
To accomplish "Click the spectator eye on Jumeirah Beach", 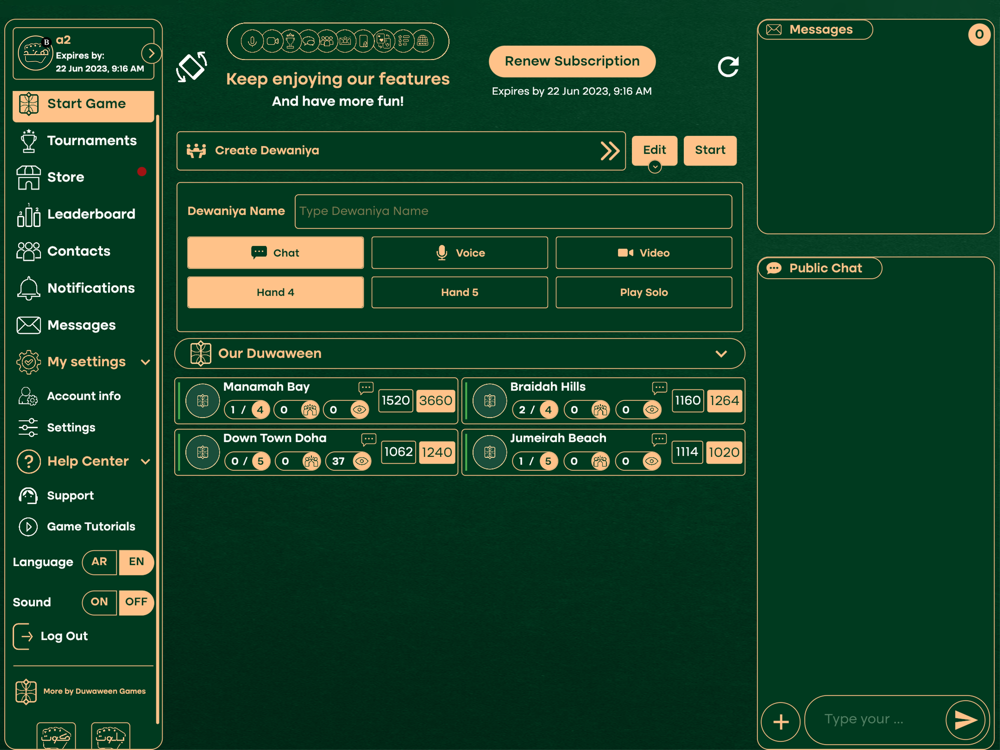I will [652, 462].
